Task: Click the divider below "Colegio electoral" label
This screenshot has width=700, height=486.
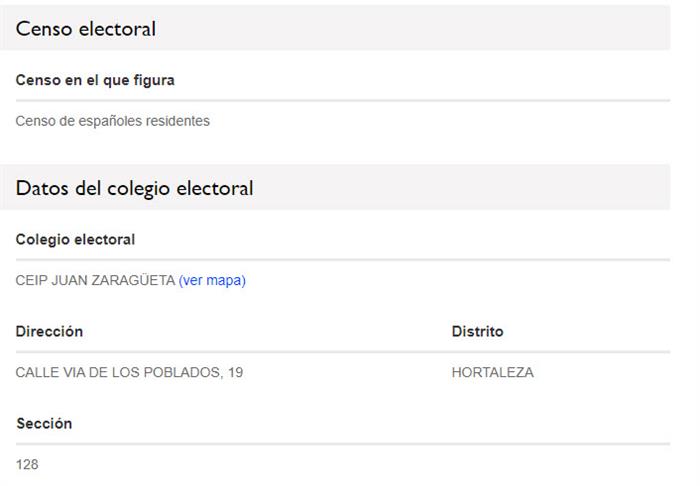Action: click(x=342, y=260)
